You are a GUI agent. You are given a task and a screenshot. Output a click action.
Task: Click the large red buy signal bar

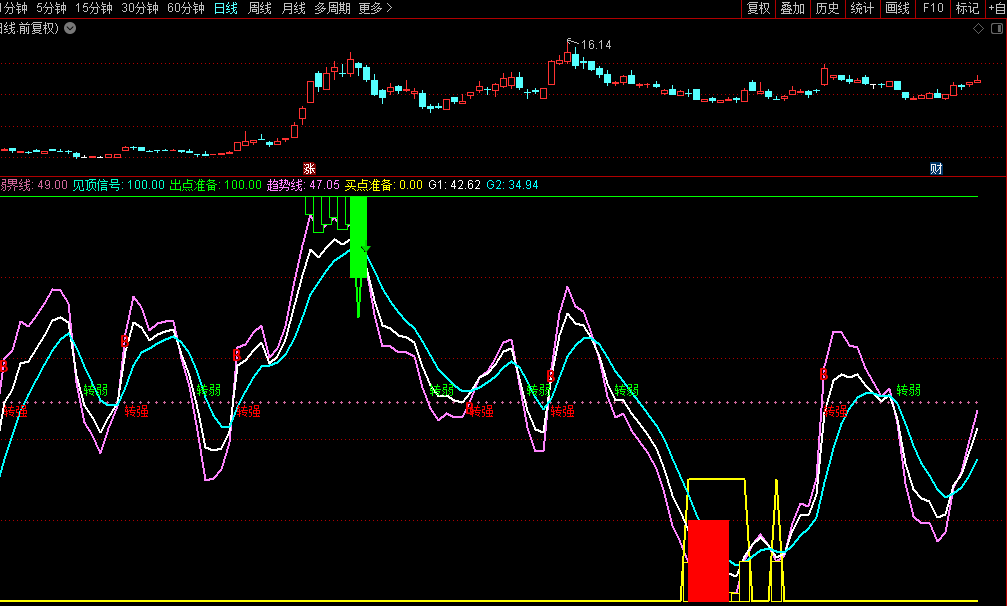coord(708,560)
